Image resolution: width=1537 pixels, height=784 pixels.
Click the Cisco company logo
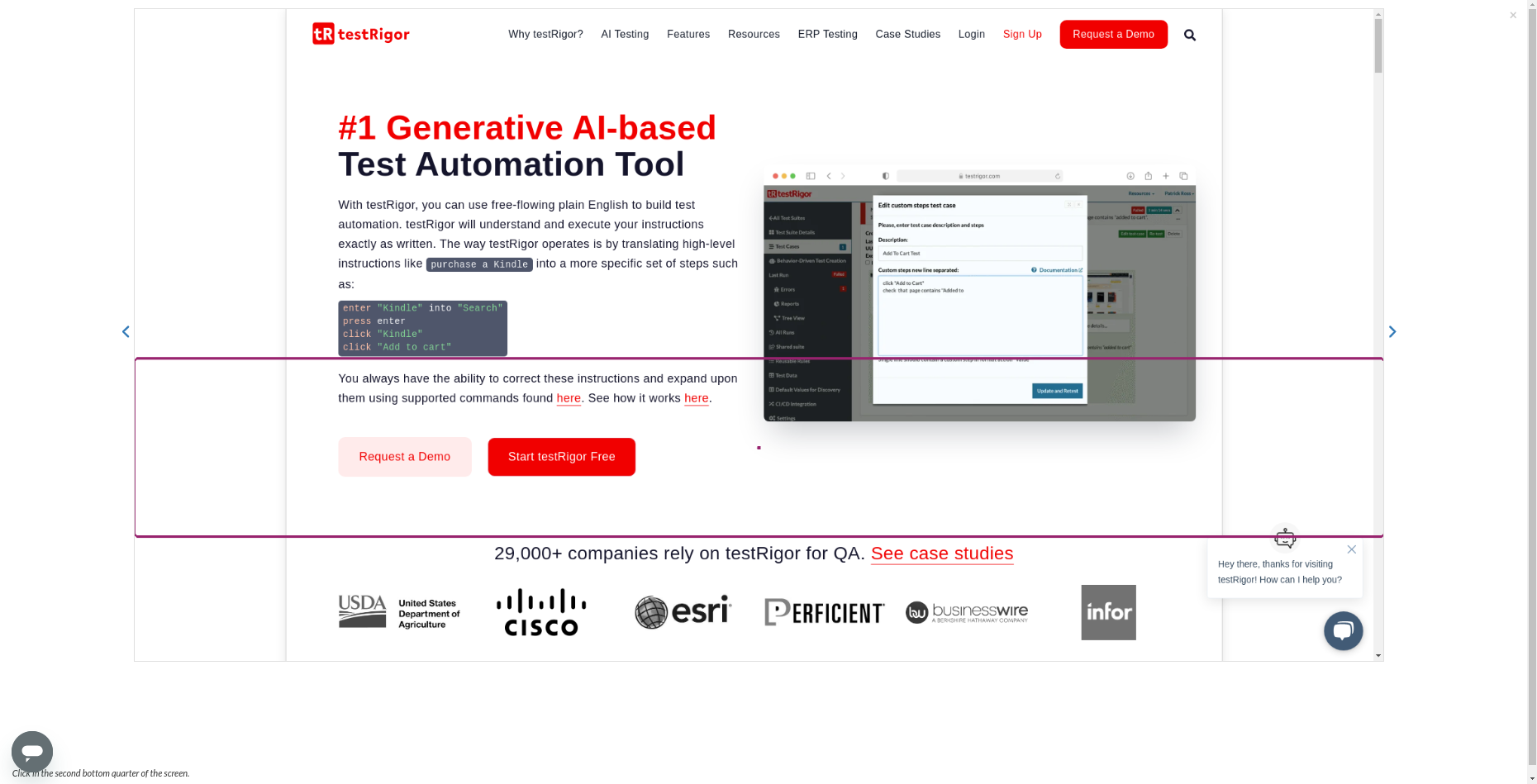(541, 612)
